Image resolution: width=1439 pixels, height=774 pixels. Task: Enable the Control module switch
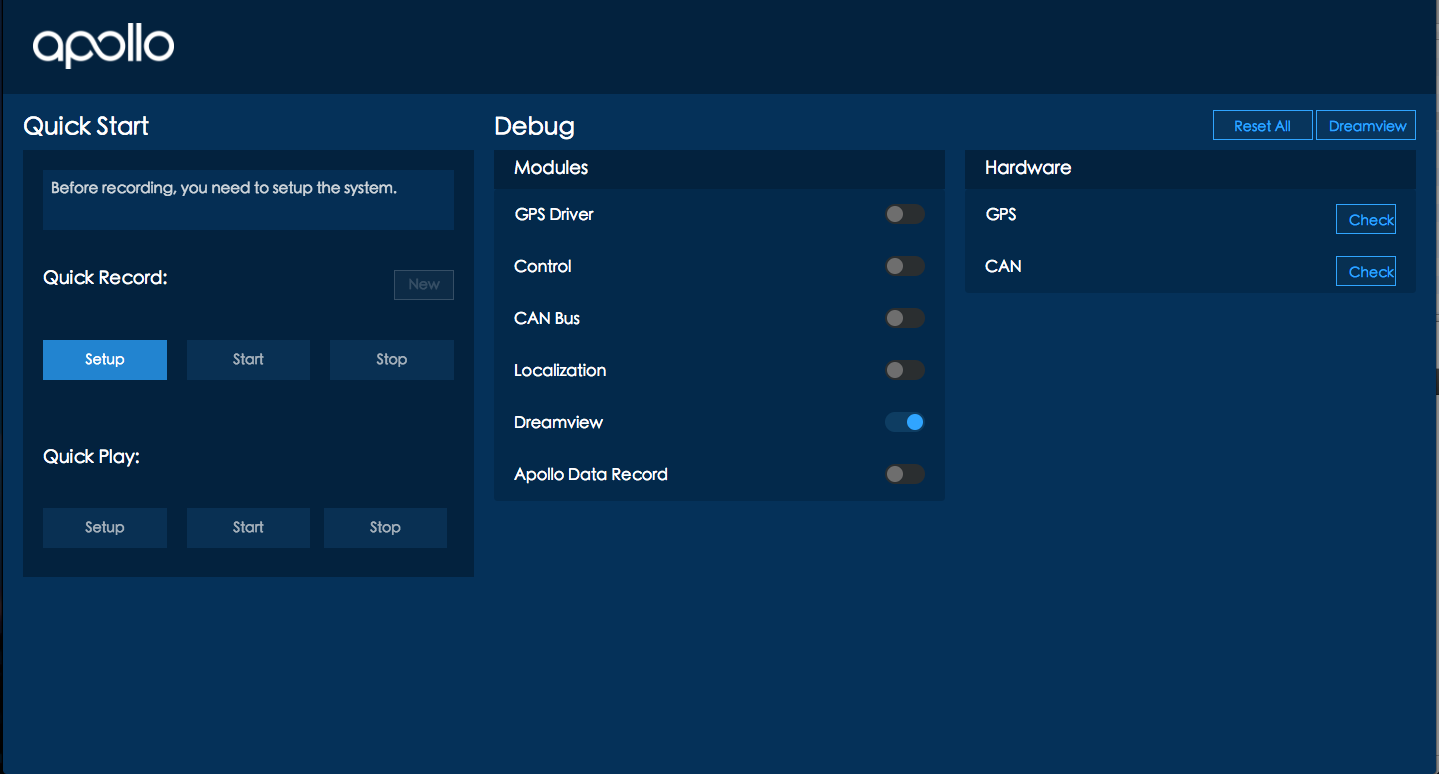coord(905,266)
